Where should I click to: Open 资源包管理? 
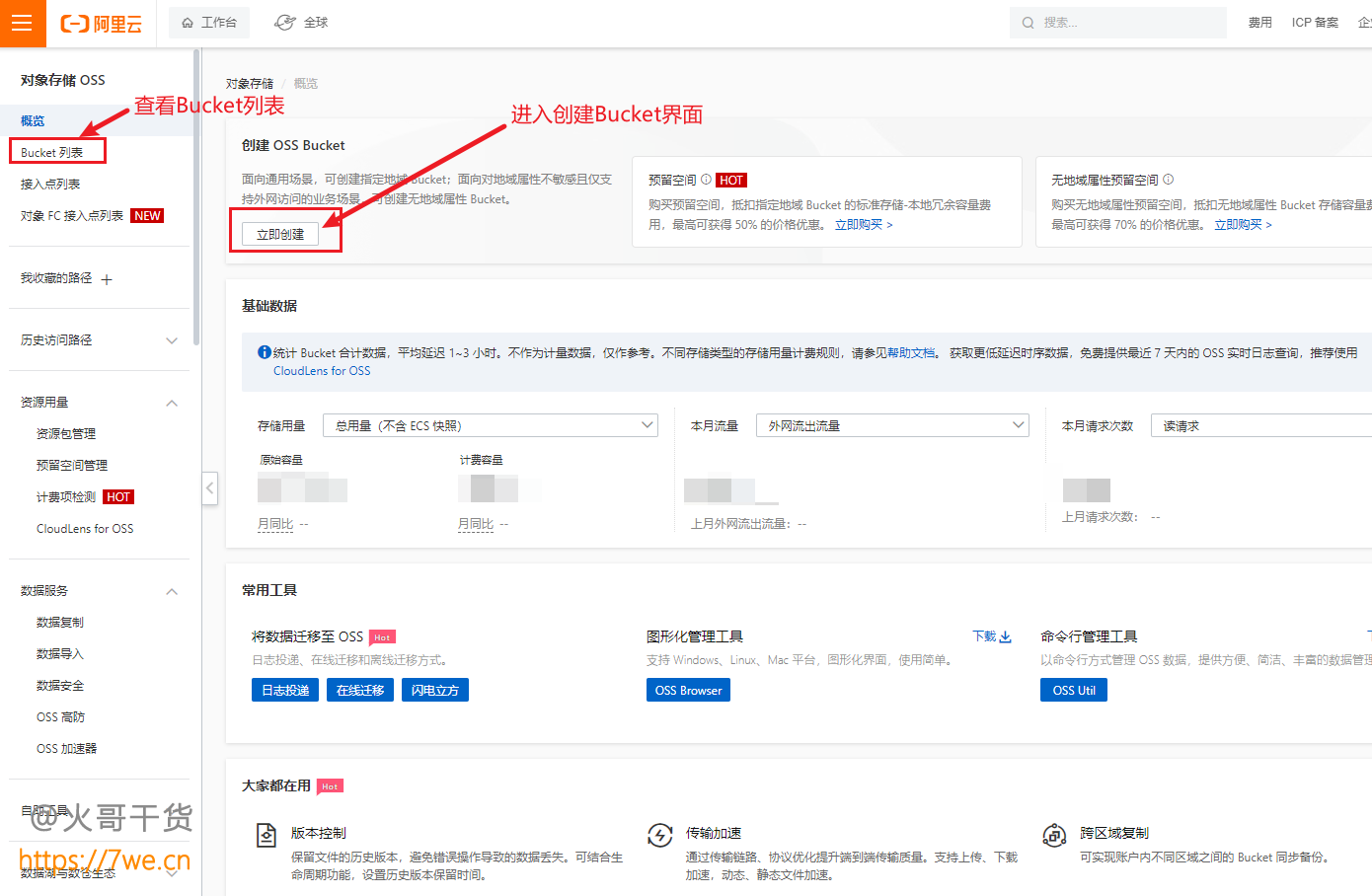(66, 433)
